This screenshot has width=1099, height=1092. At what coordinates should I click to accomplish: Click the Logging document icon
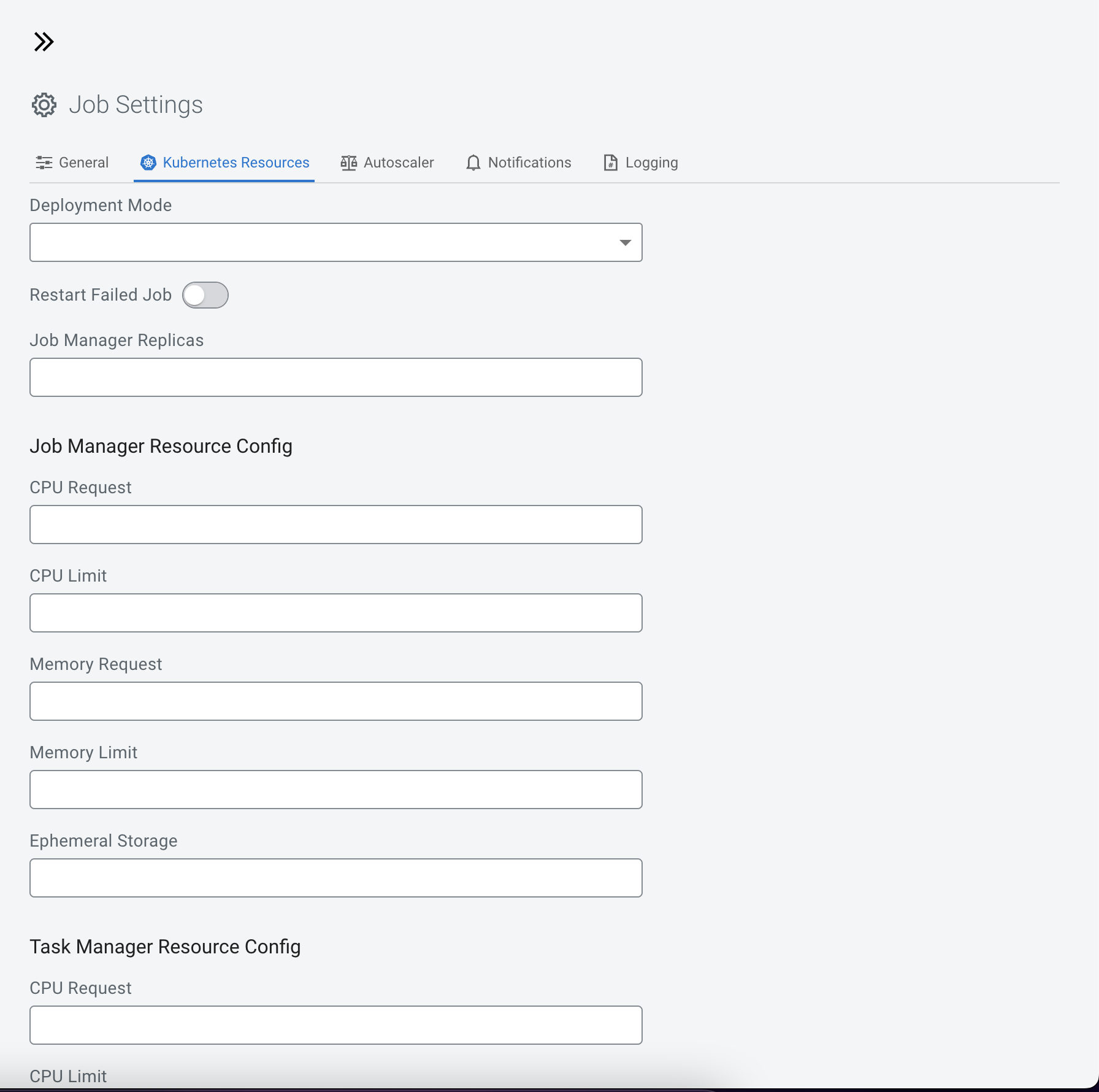coord(610,163)
